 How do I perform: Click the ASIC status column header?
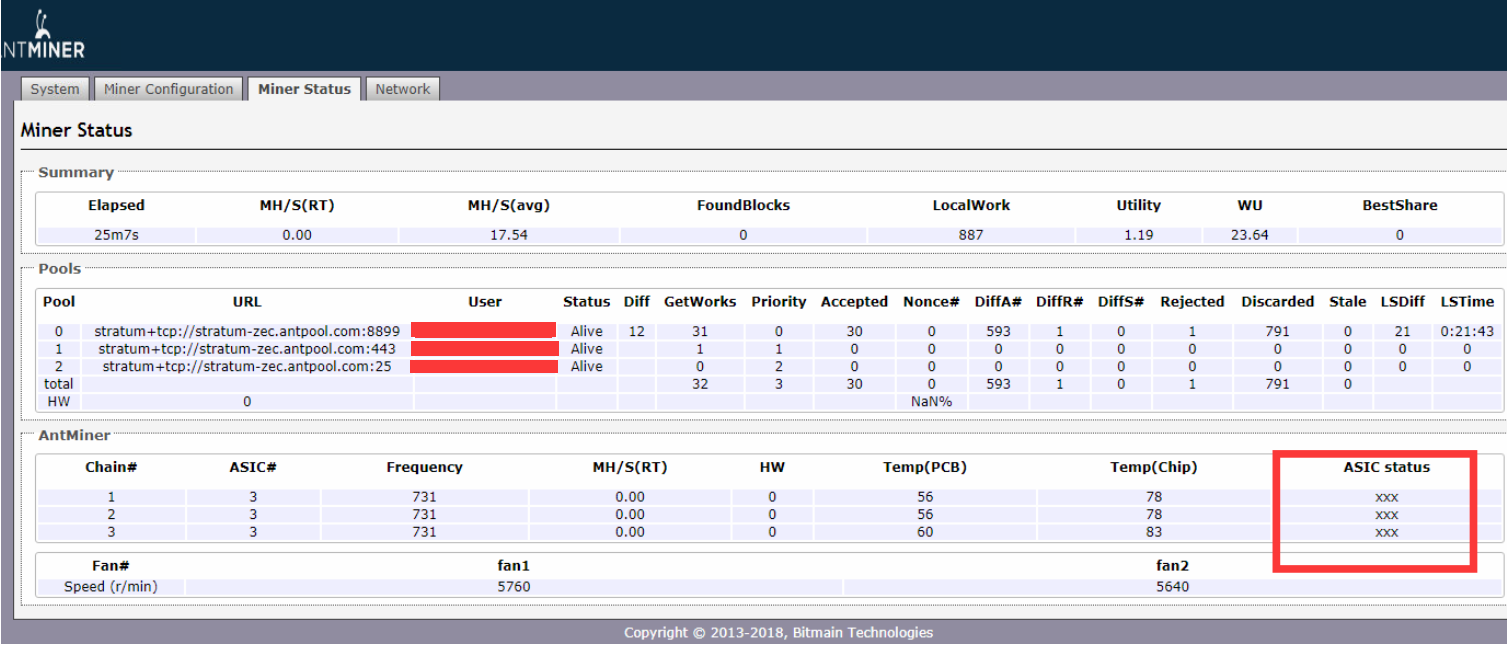click(1386, 467)
